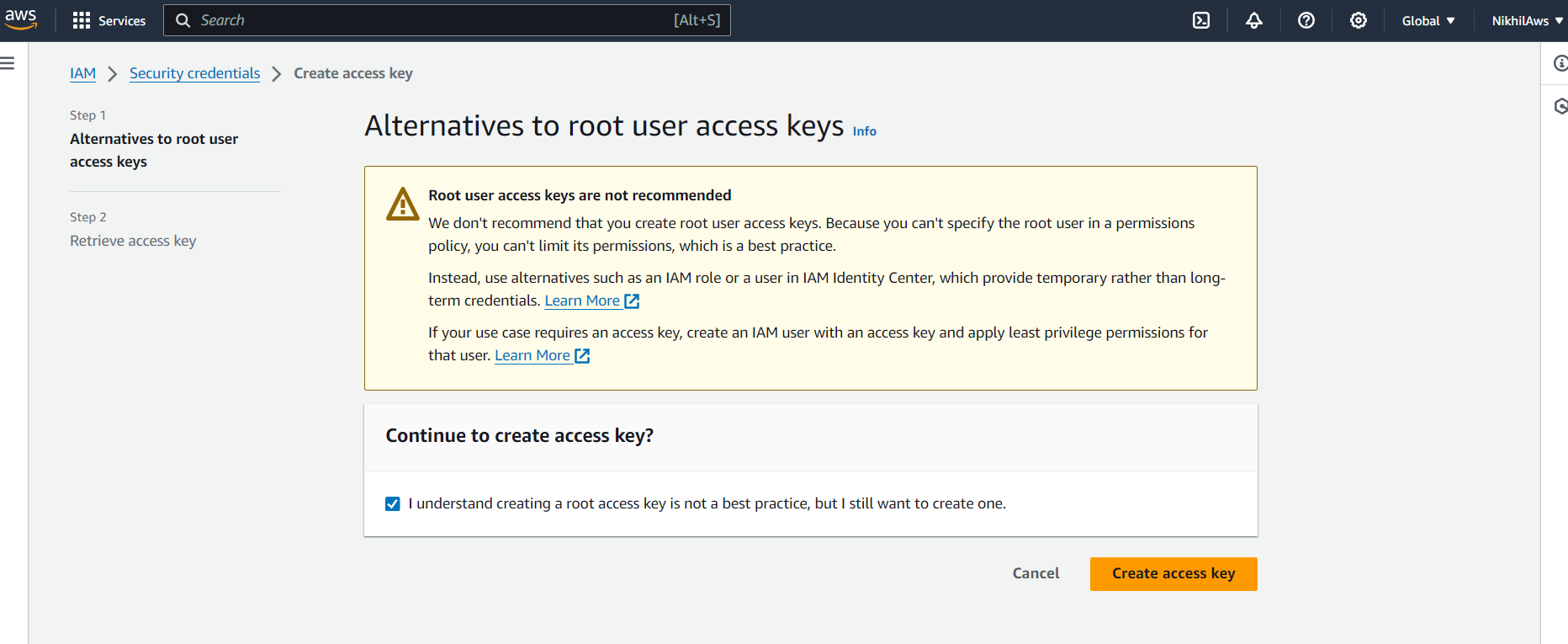Cancel access key creation
1568x644 pixels.
(x=1036, y=573)
